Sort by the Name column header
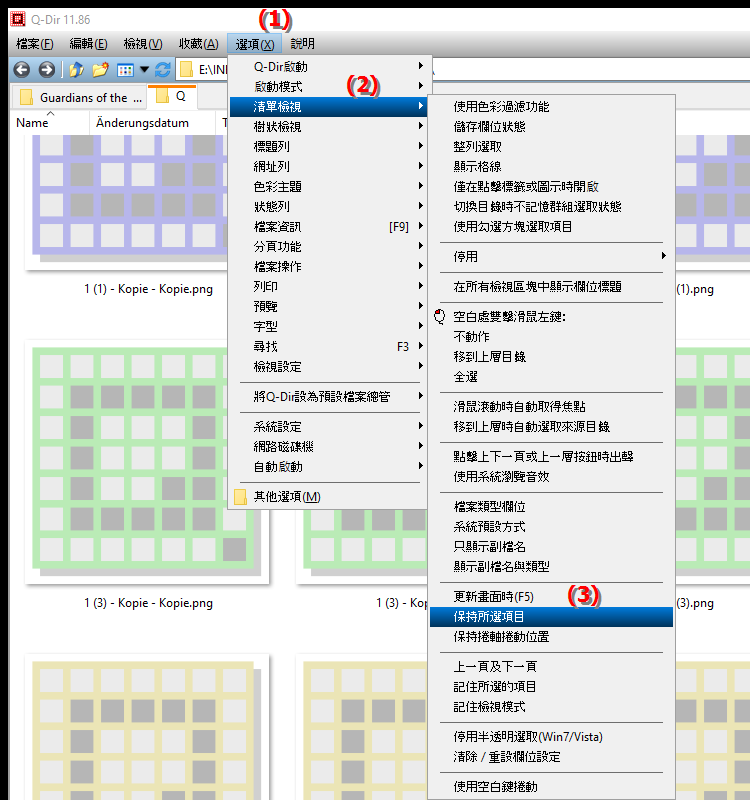This screenshot has height=800, width=750. click(x=49, y=123)
